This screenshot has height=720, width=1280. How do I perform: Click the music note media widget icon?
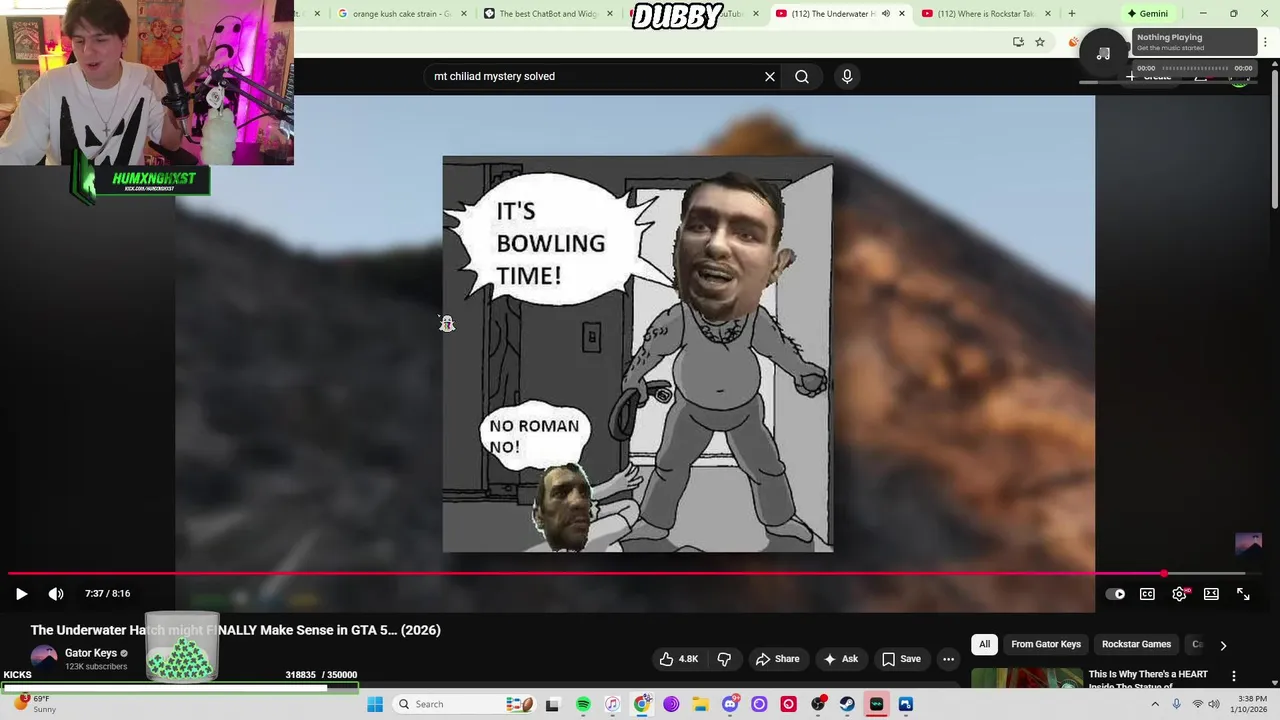(x=1103, y=53)
